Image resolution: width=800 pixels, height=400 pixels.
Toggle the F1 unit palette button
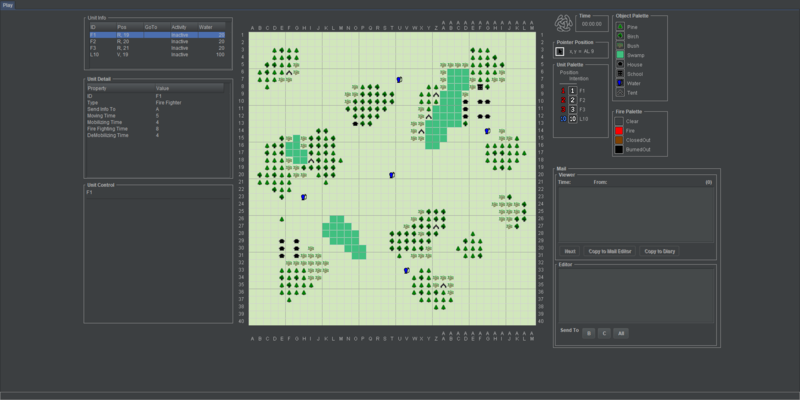(572, 91)
